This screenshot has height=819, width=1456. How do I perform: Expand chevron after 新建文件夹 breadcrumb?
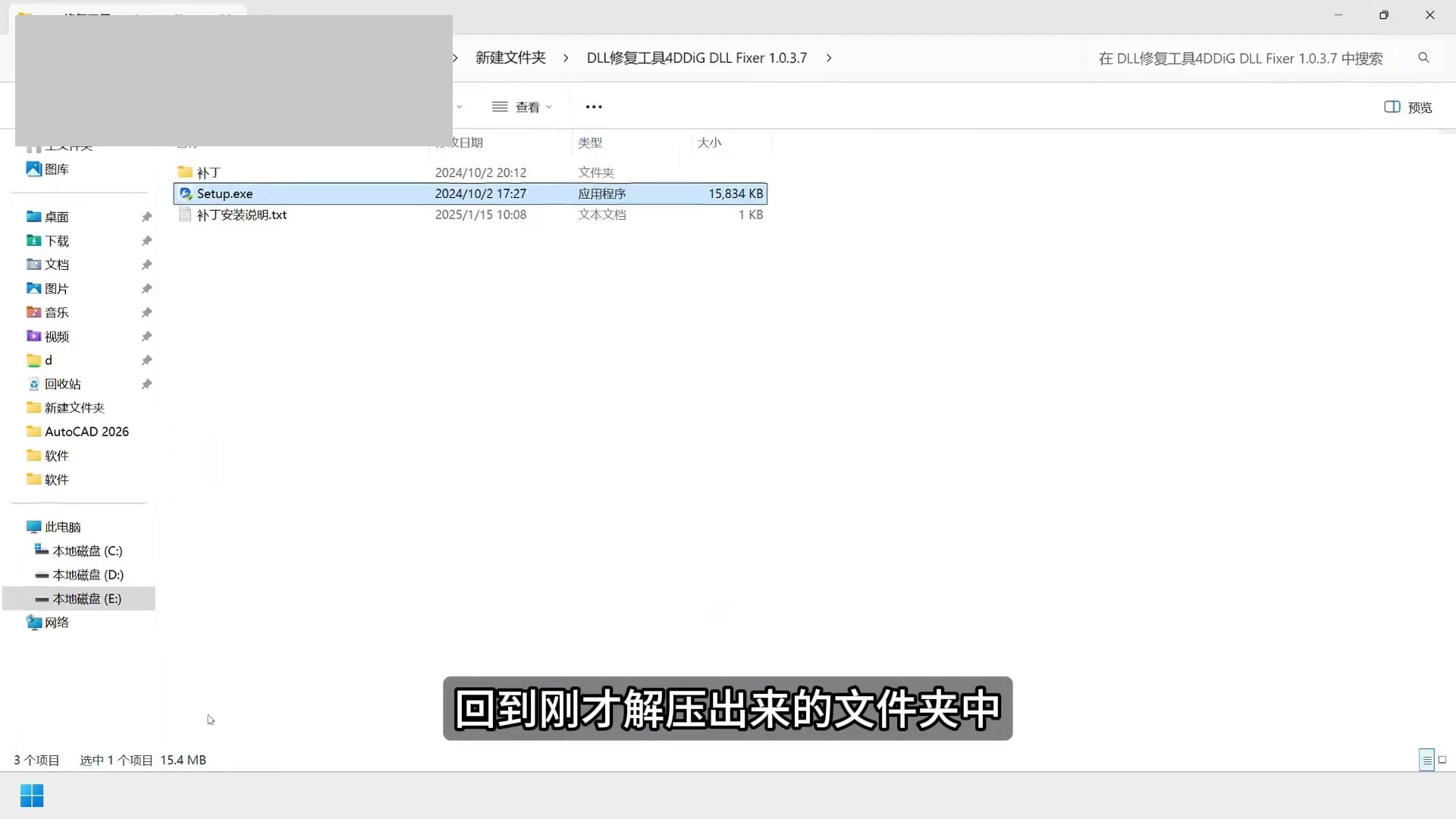pyautogui.click(x=566, y=58)
